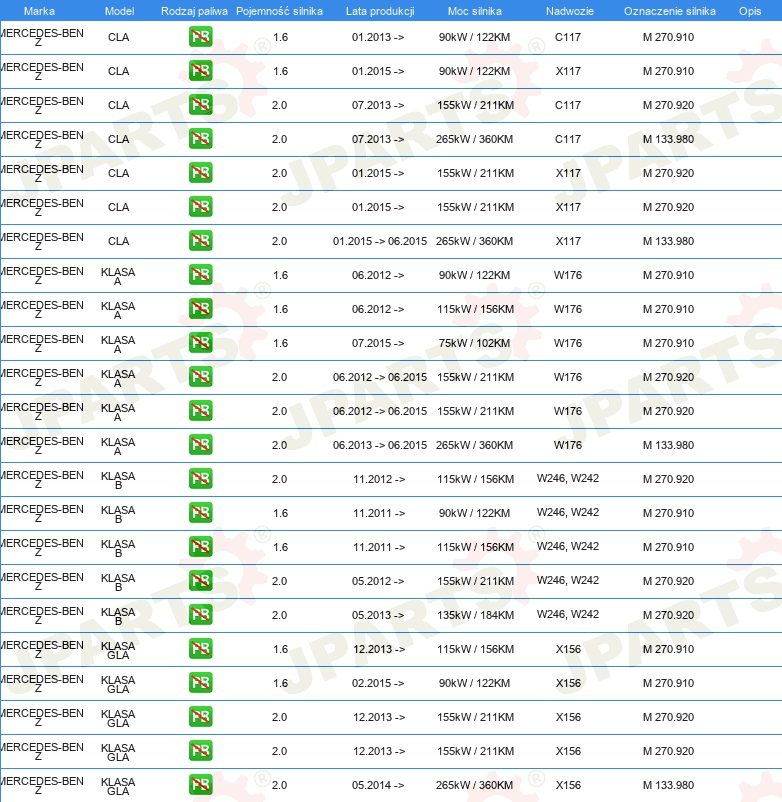This screenshot has width=782, height=802.
Task: Click fuel icon in KLASA A 75kW row
Action: click(200, 343)
